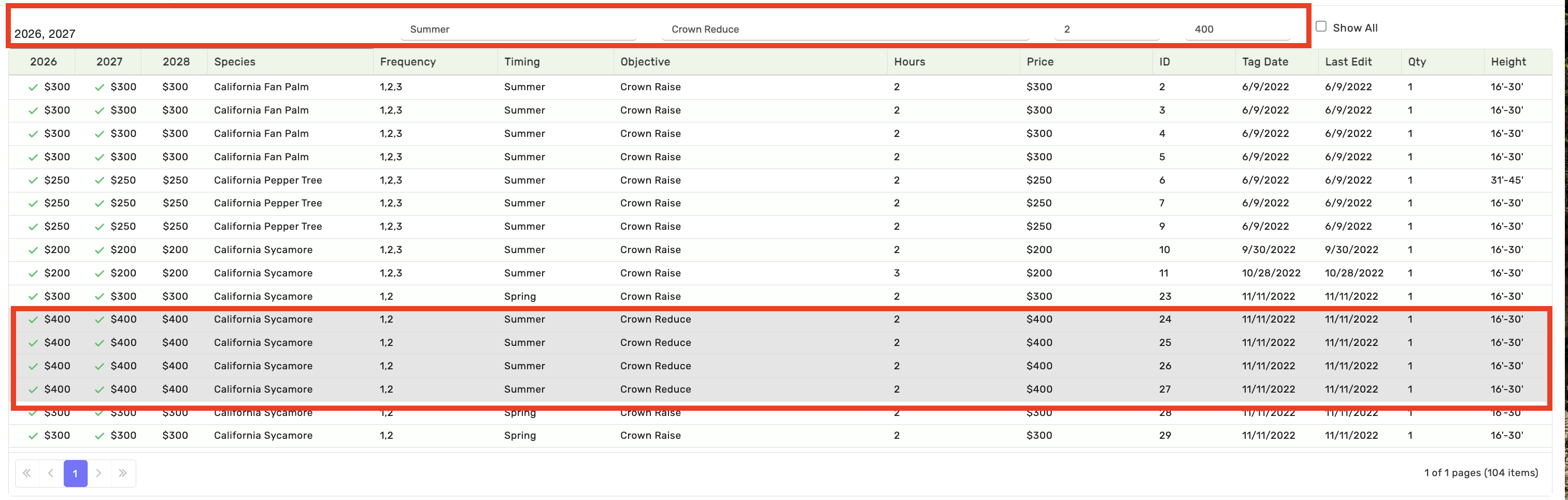
Task: Click next page arrow in pager
Action: [x=98, y=473]
